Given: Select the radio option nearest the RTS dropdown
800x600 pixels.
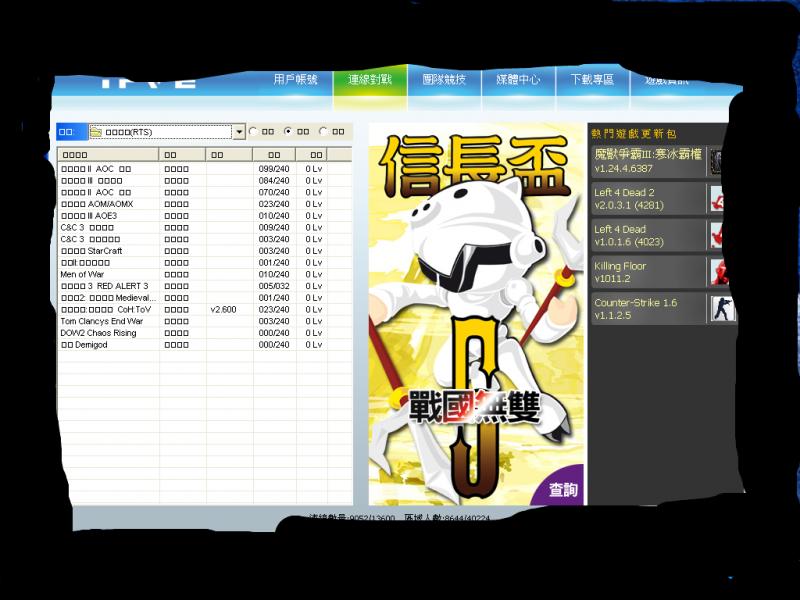Looking at the screenshot, I should tap(253, 131).
